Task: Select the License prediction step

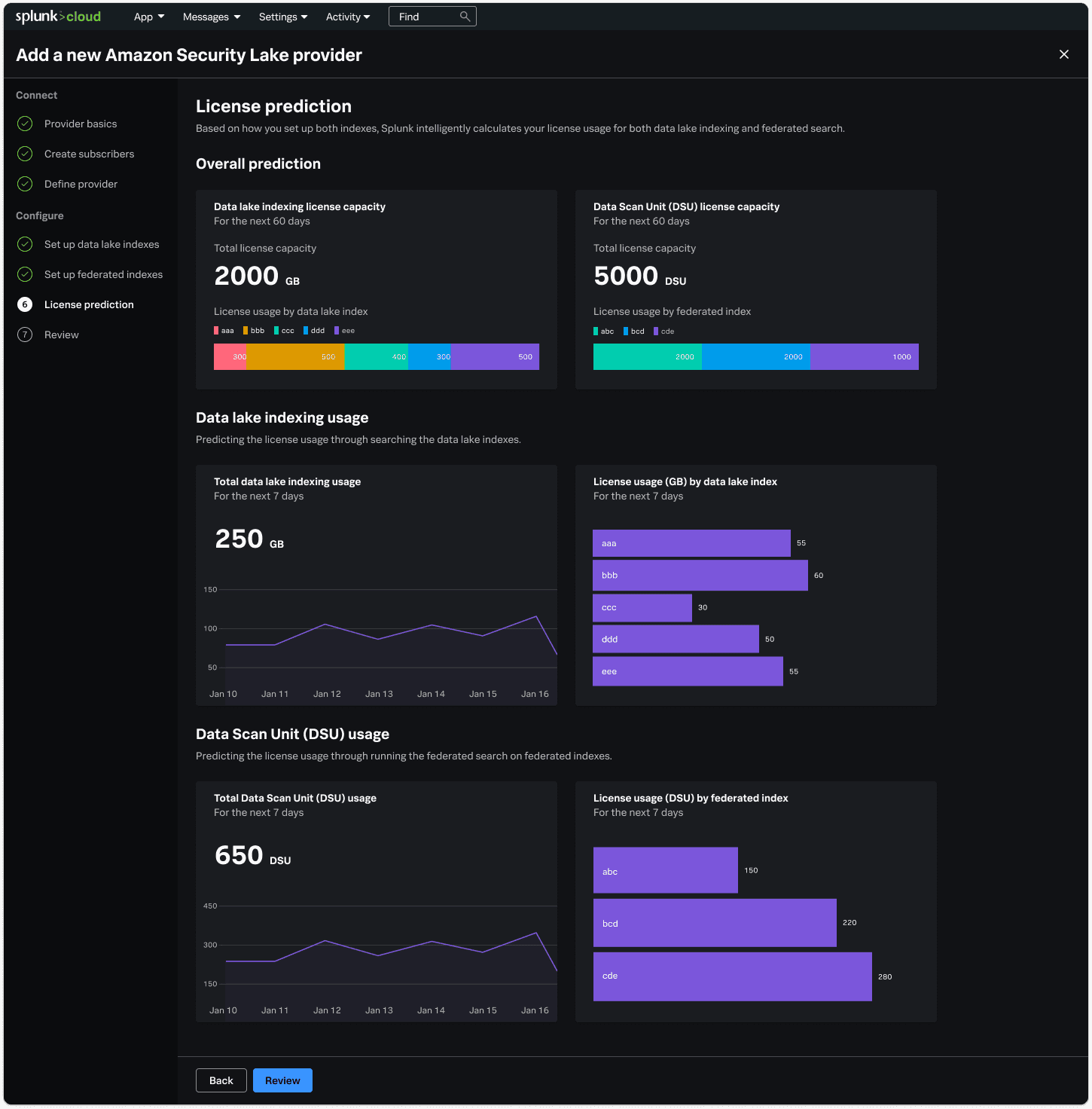Action: (89, 304)
